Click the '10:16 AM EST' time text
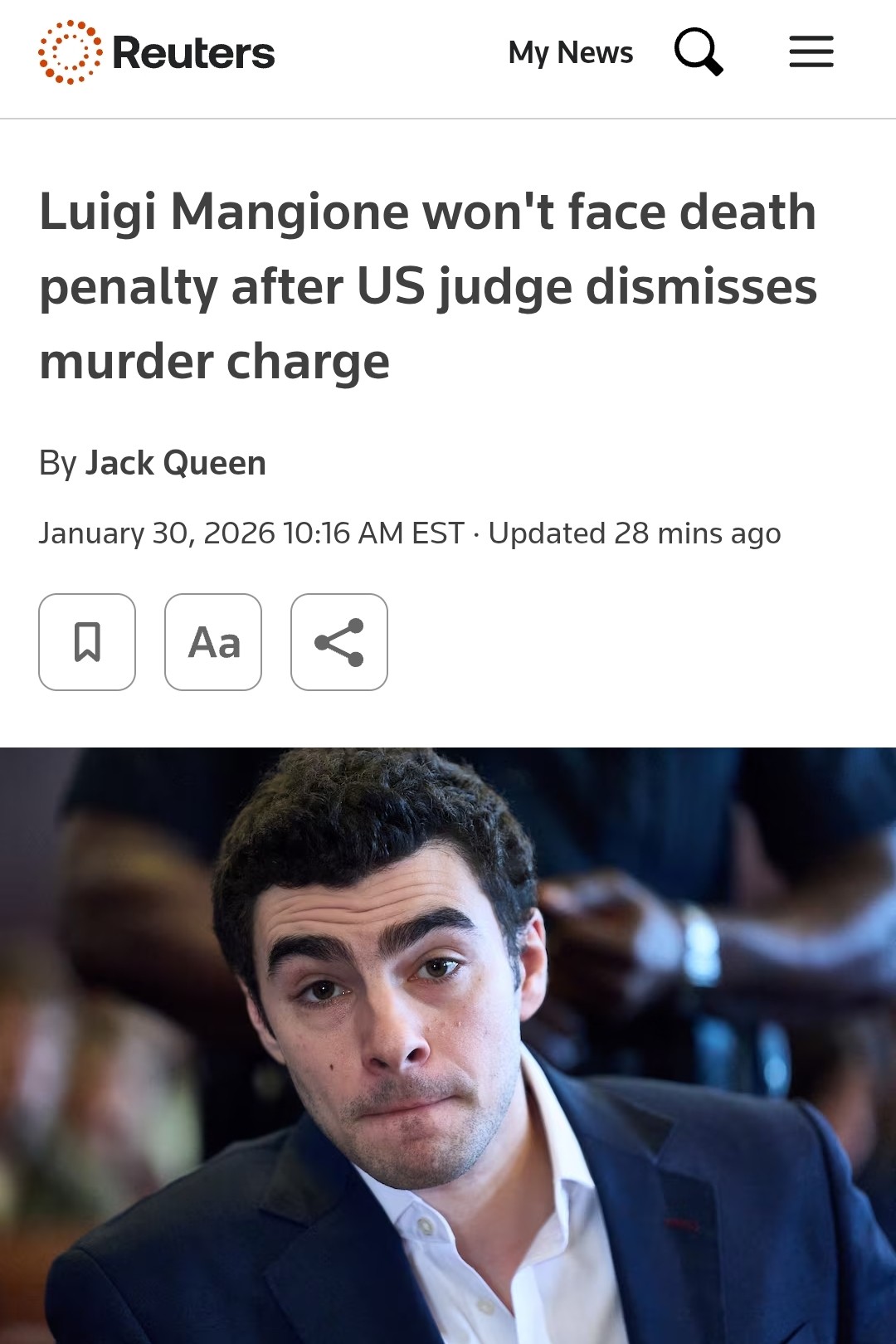 pos(373,533)
